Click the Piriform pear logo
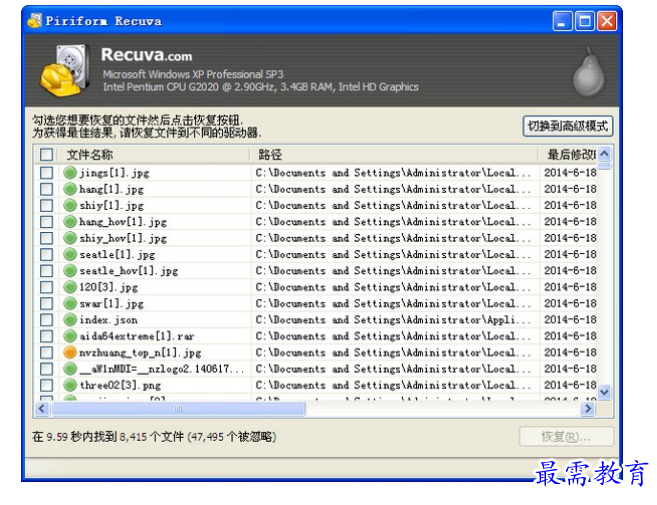Viewport: 657px width, 505px height. tap(589, 72)
